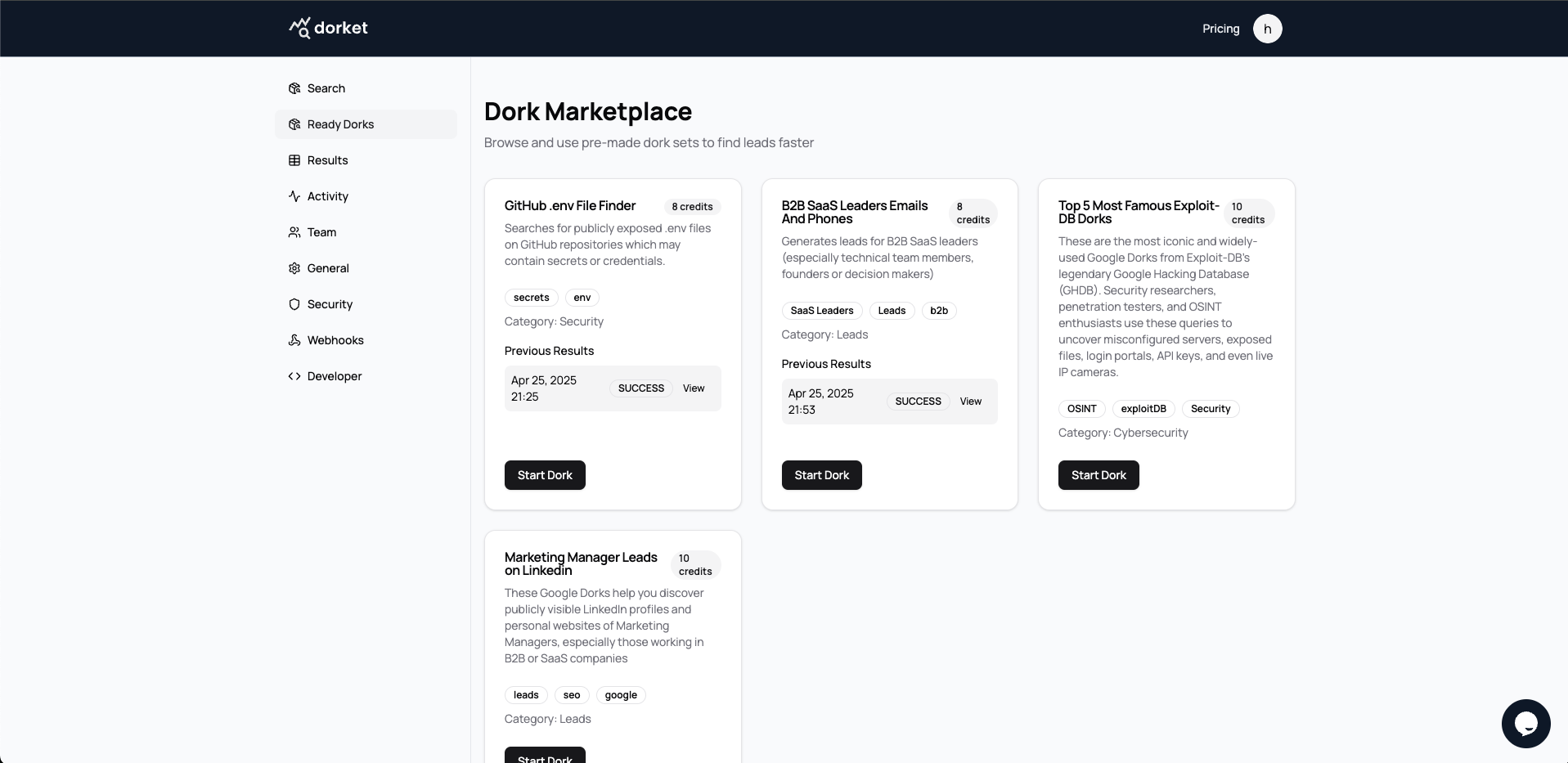Click the Team people icon

click(x=294, y=232)
